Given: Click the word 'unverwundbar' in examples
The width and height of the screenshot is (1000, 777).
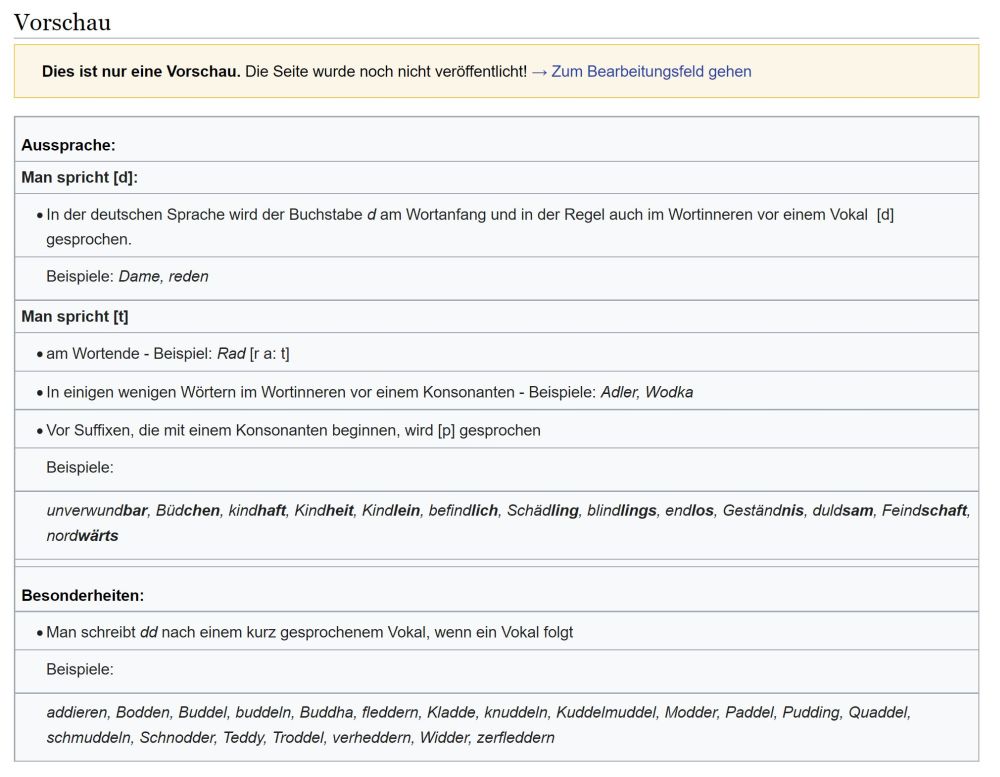Looking at the screenshot, I should 96,510.
